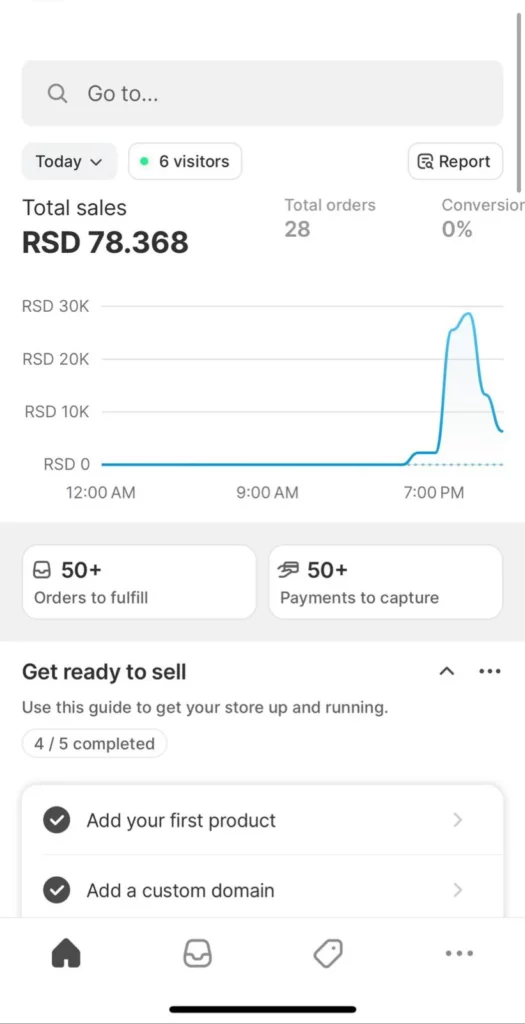Open the More dots icon in bottom bar
Screen dimensions: 525x1024
(459, 953)
